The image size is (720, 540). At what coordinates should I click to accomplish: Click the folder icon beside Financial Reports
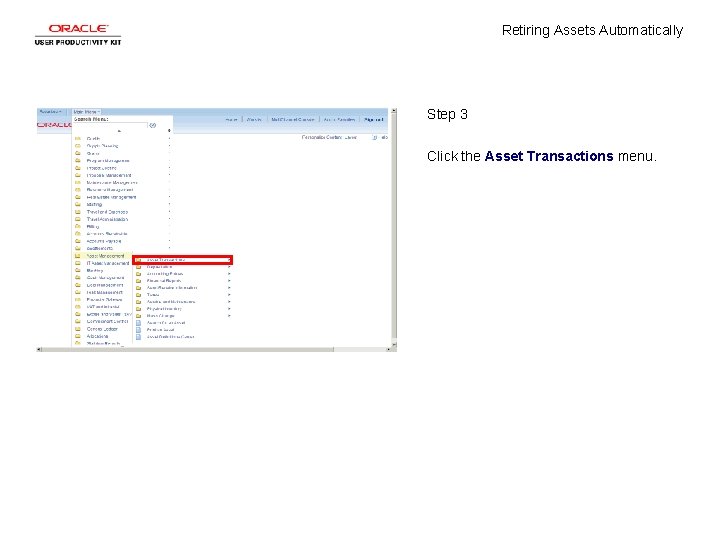138,281
